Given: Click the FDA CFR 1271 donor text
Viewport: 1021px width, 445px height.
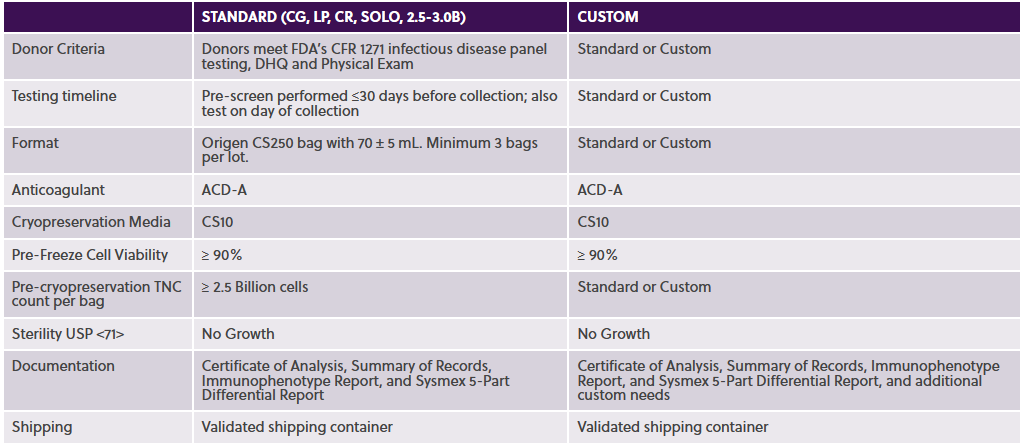Looking at the screenshot, I should (x=374, y=57).
